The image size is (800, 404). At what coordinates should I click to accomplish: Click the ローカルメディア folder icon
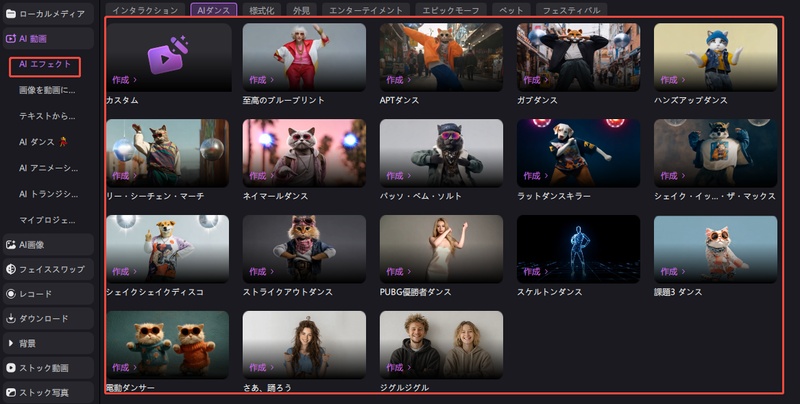click(11, 13)
